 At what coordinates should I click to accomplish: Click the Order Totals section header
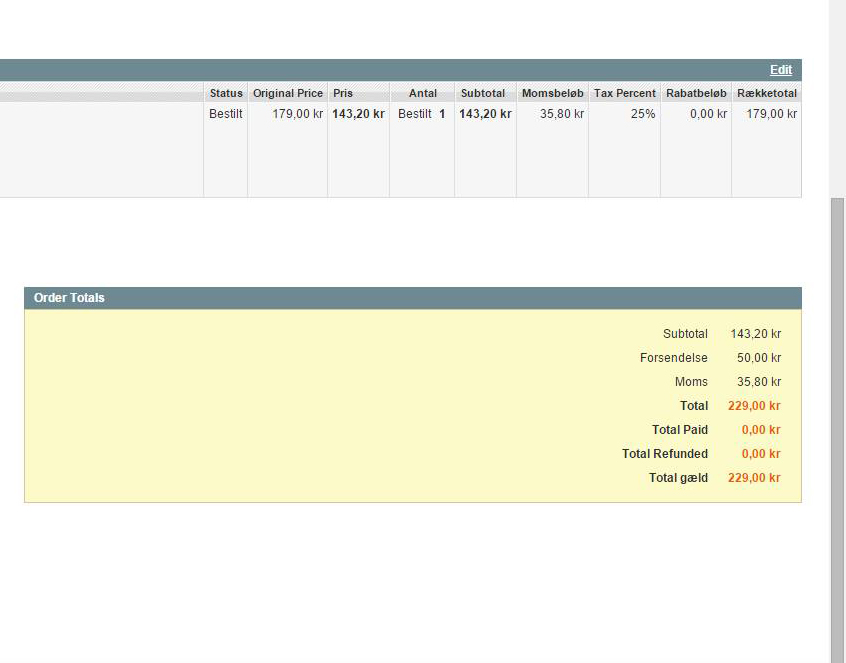[x=69, y=298]
